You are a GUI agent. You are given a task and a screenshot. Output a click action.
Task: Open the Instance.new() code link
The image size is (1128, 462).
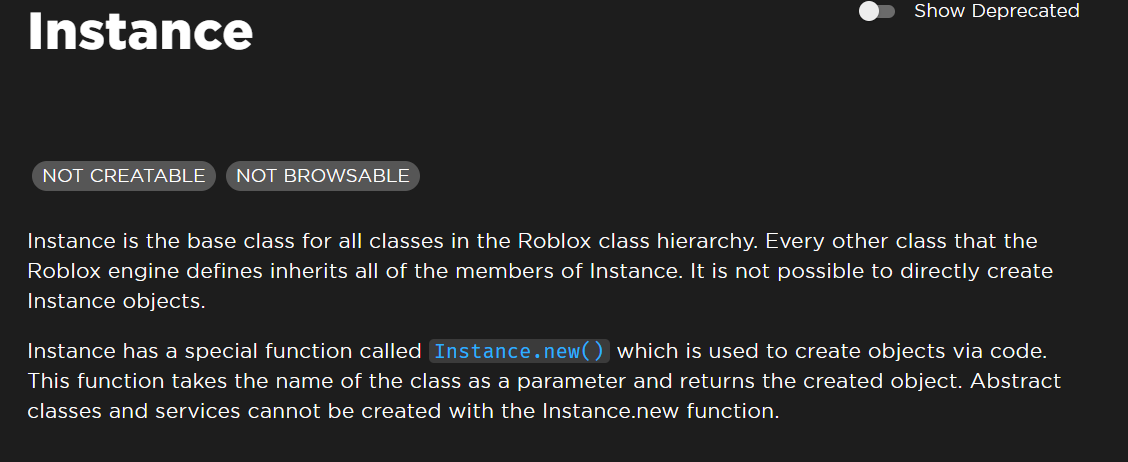pyautogui.click(x=519, y=352)
